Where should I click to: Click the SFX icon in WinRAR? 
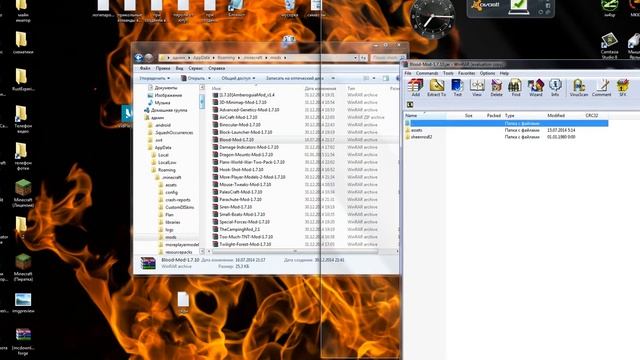[622, 88]
